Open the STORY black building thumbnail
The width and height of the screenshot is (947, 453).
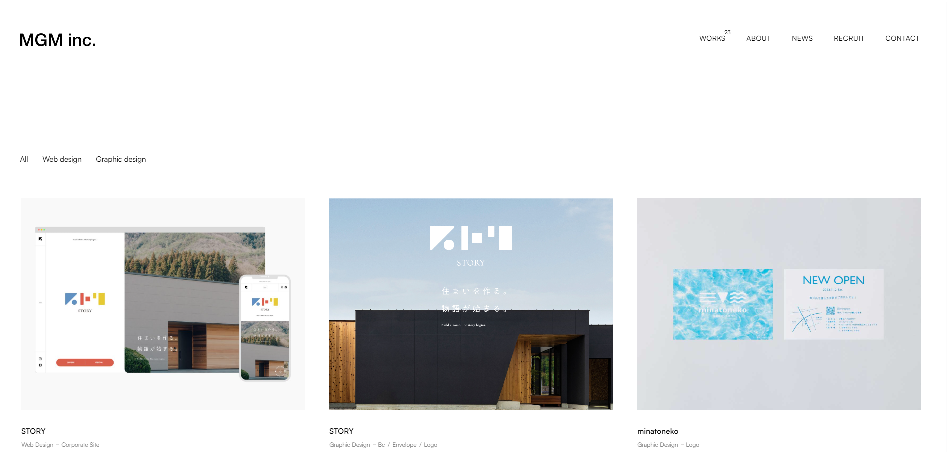click(x=470, y=304)
